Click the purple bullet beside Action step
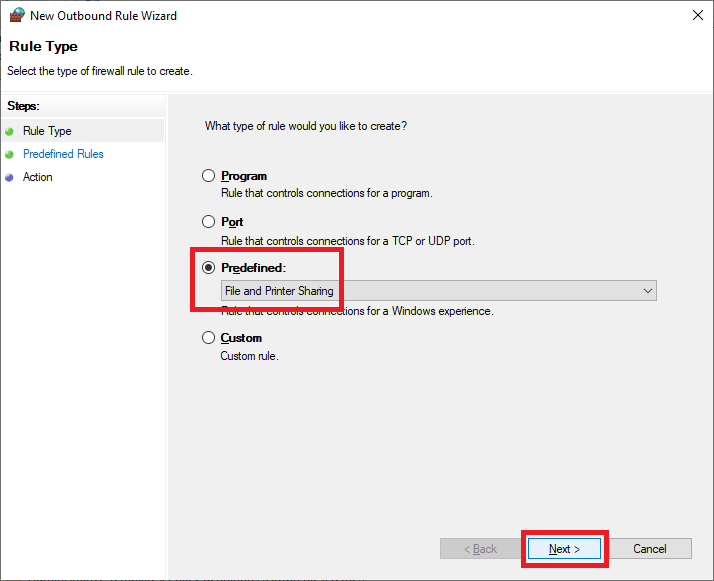This screenshot has height=581, width=714. (x=9, y=177)
